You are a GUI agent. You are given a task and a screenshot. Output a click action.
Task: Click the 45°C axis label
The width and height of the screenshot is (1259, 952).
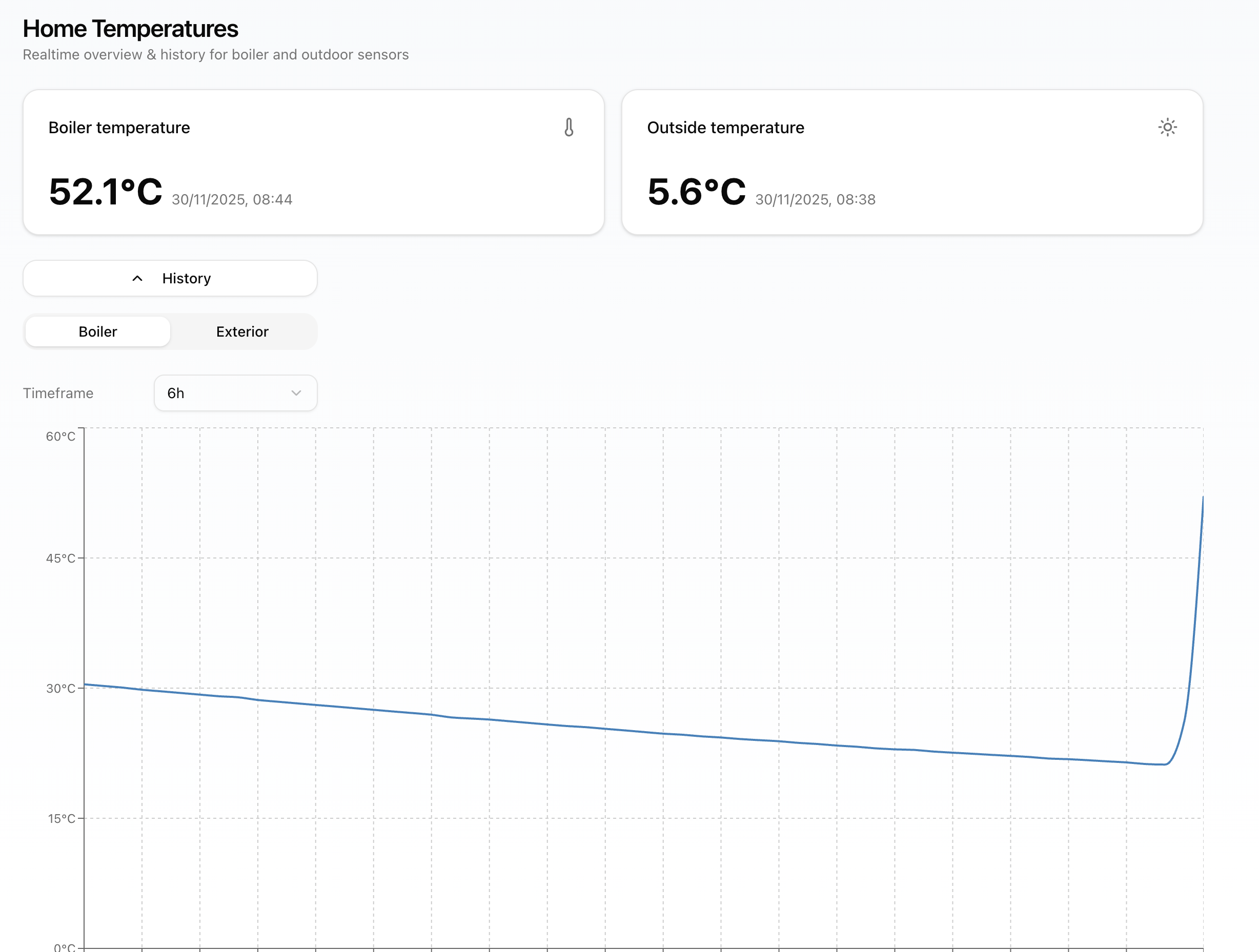pos(60,558)
